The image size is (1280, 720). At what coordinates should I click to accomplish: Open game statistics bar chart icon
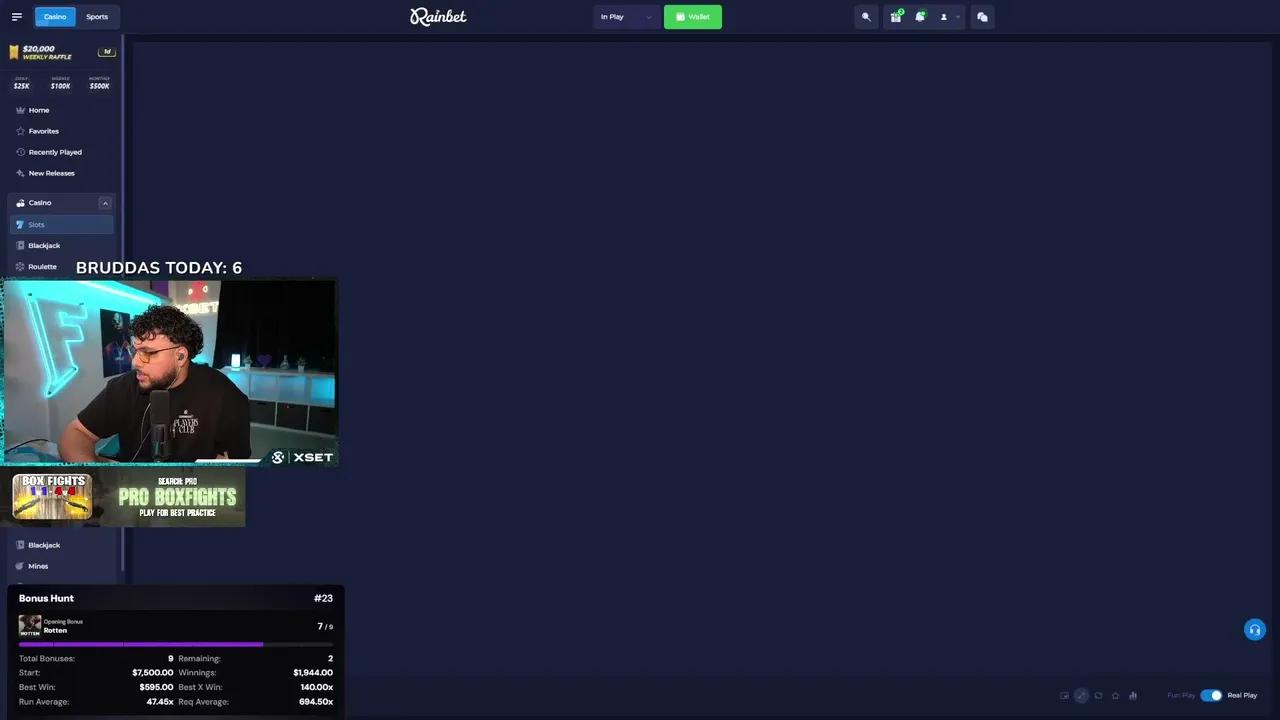[x=1133, y=695]
